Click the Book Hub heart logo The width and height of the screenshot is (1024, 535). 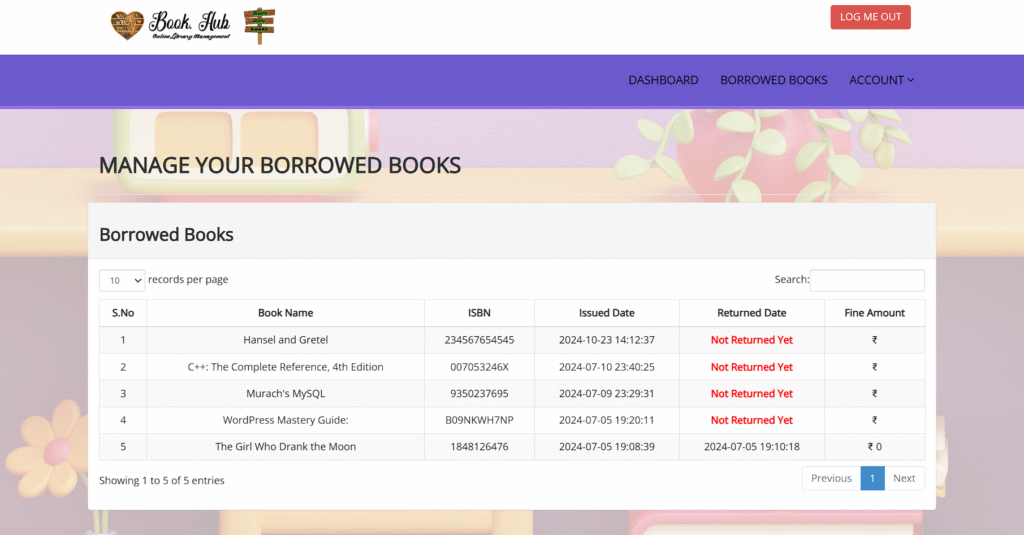127,25
